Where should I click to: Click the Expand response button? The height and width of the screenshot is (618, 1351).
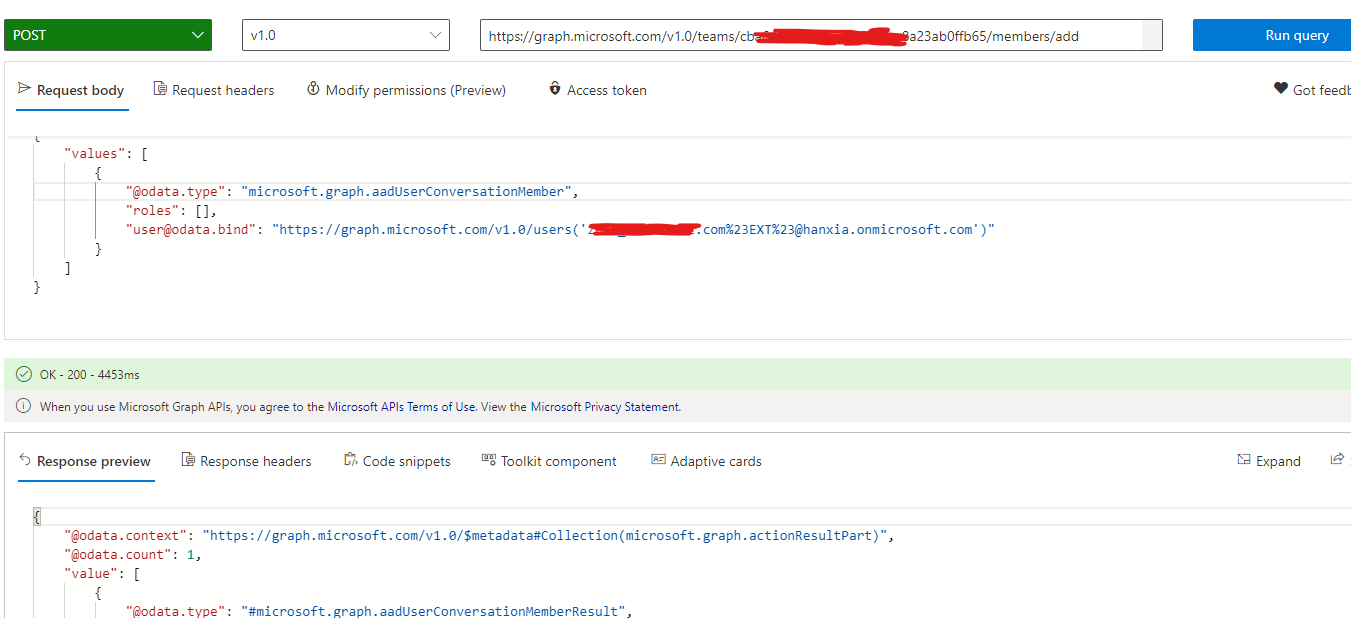(x=1269, y=461)
